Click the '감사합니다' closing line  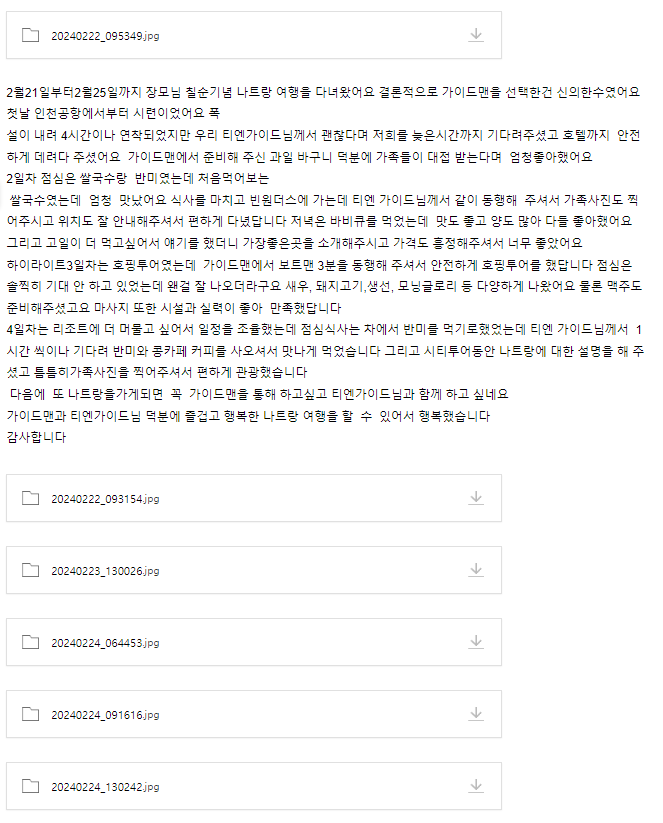(36, 437)
